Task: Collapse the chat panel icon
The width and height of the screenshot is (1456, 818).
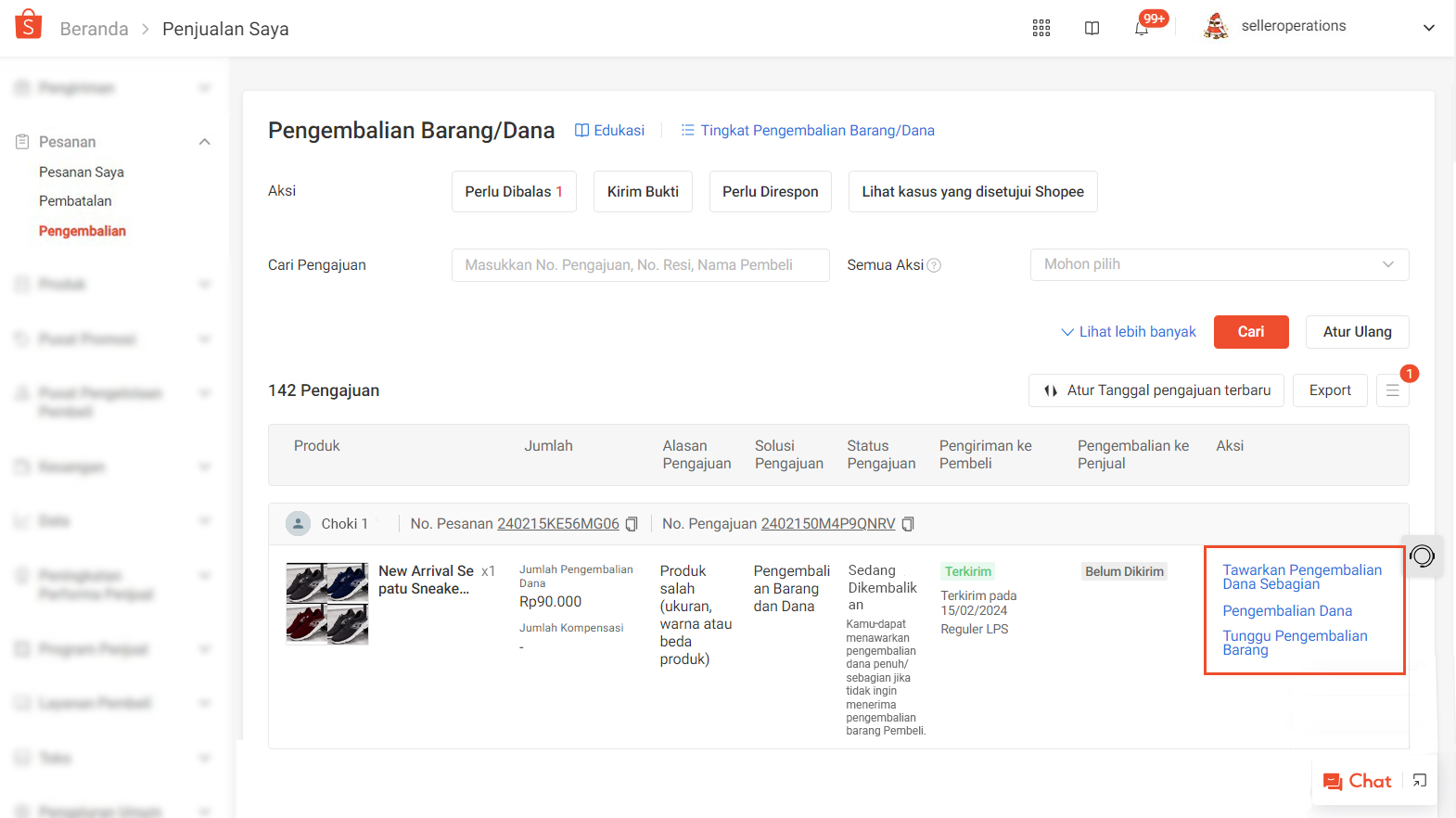Action: [x=1420, y=781]
